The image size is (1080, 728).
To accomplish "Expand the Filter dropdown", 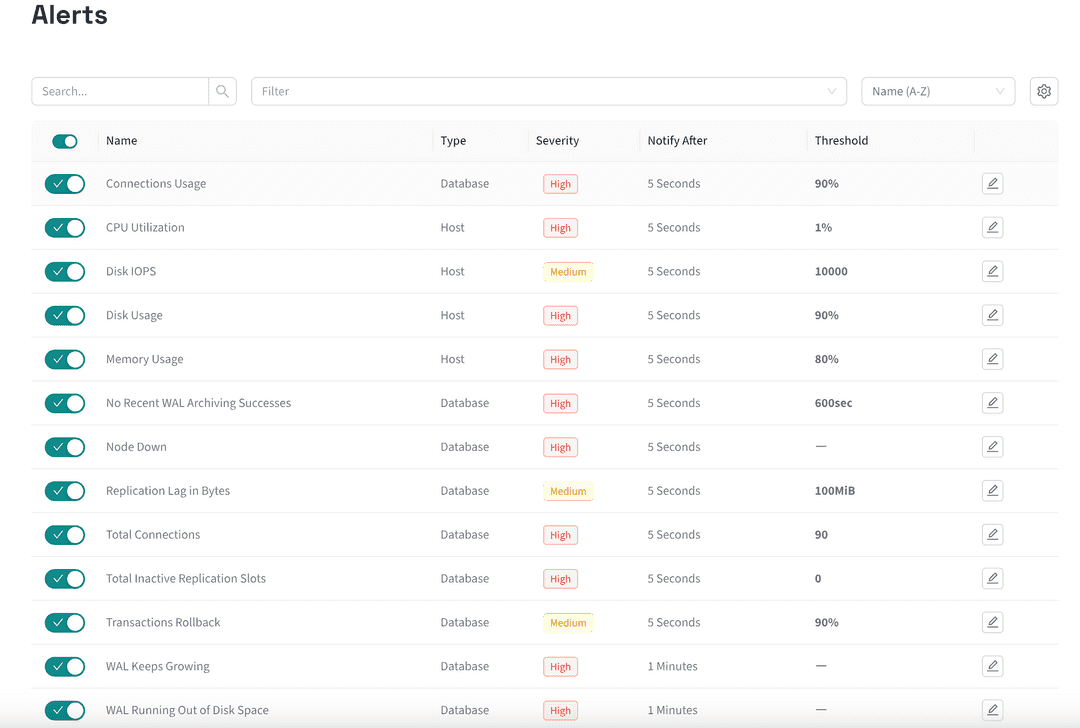I will (x=548, y=91).
